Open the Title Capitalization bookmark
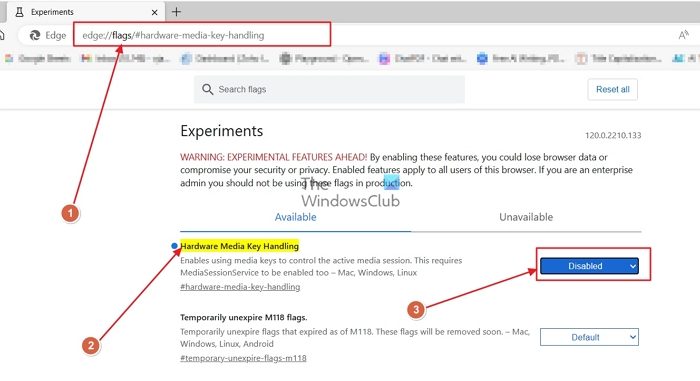The width and height of the screenshot is (700, 381). click(x=619, y=58)
